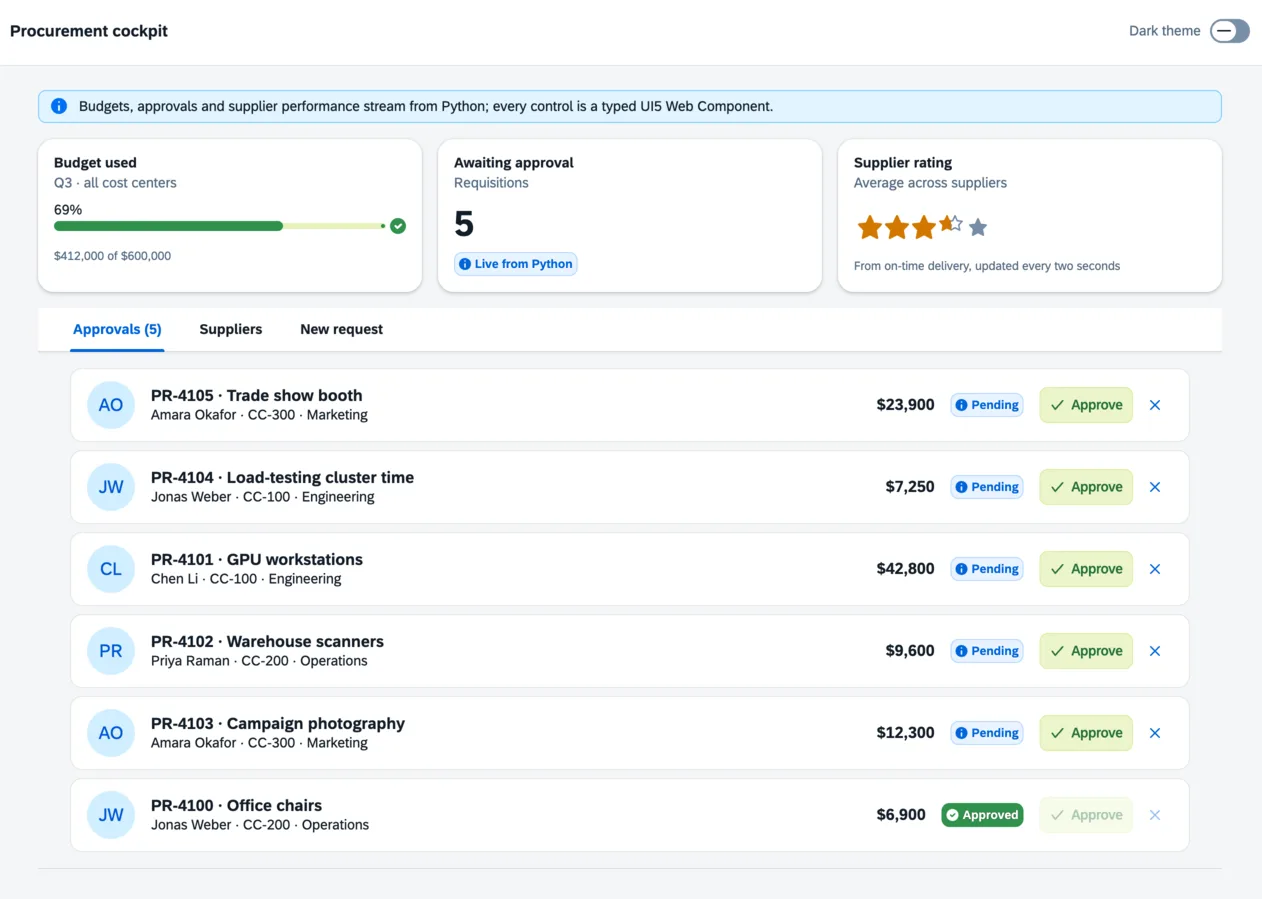The image size is (1262, 899).
Task: Click the green checkmark at the budget progress bar
Action: [398, 226]
